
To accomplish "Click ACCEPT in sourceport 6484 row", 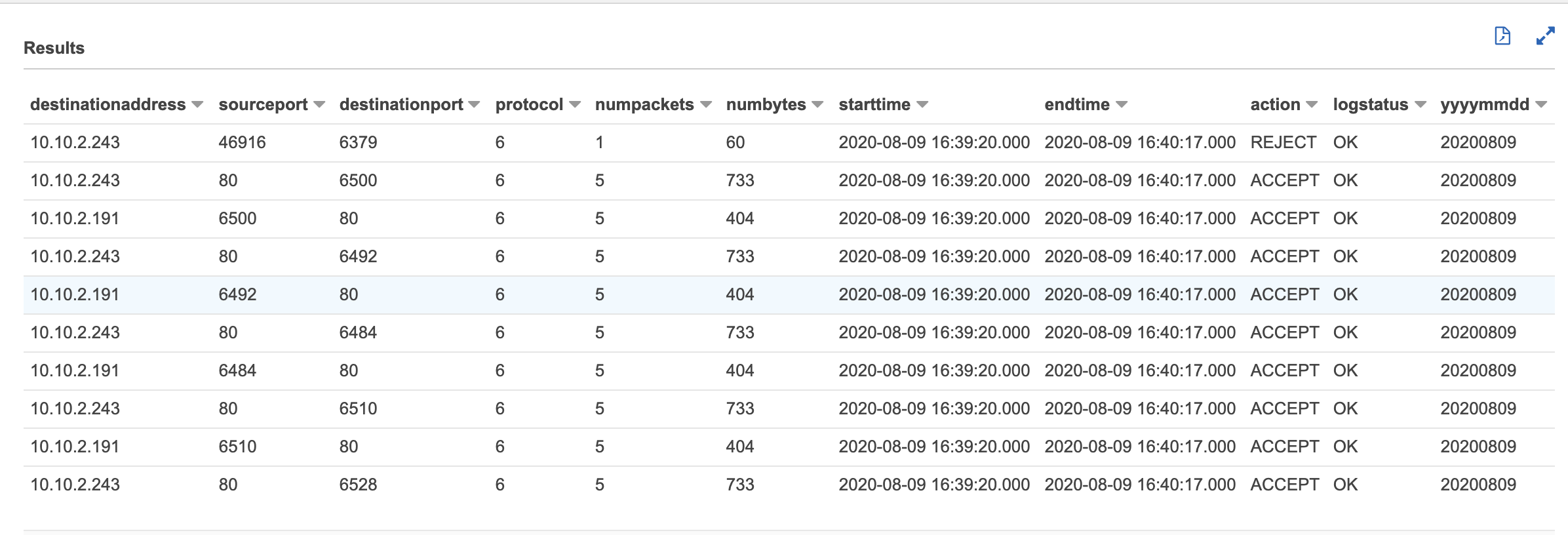I will (x=1284, y=370).
